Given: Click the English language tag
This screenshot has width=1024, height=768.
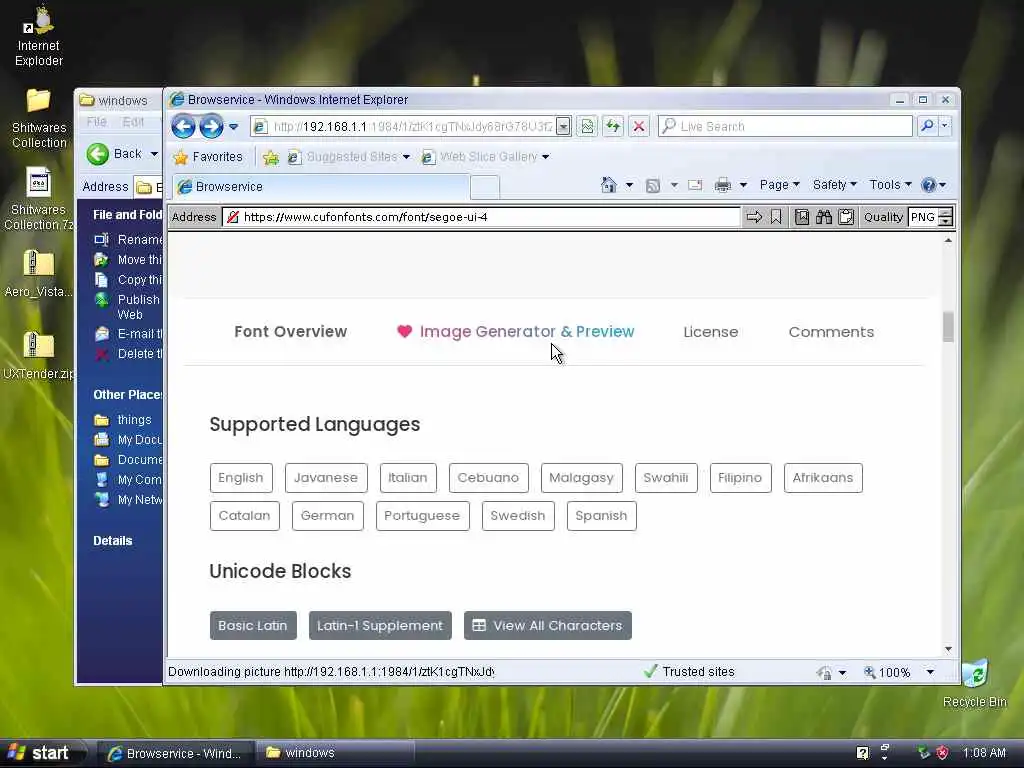Looking at the screenshot, I should 241,478.
